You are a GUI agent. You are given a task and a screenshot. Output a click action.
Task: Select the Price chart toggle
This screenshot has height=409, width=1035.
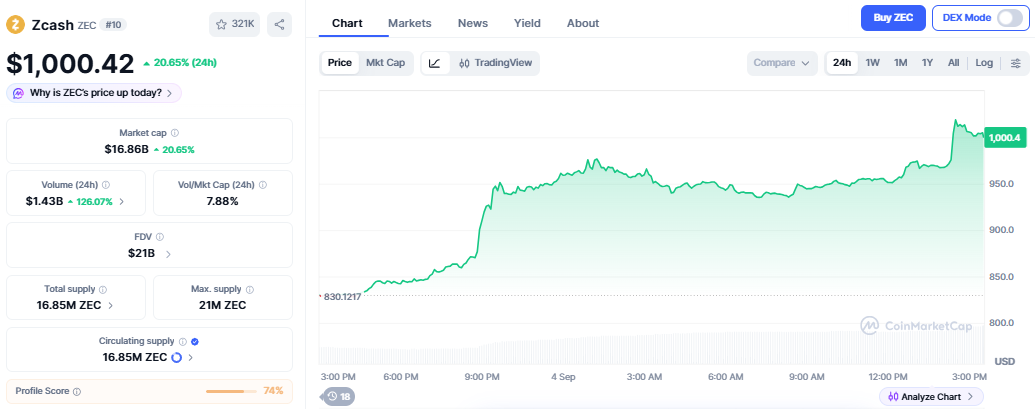point(340,63)
